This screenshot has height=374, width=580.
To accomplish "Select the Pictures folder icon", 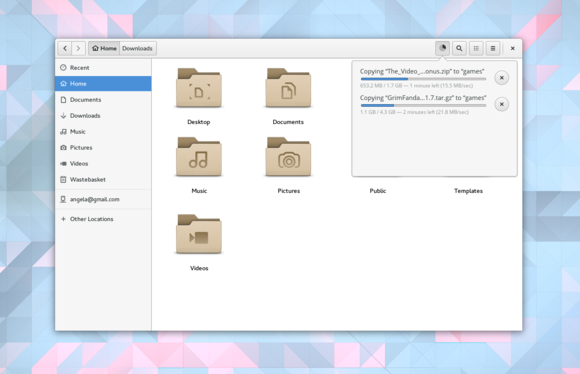I will (x=288, y=157).
